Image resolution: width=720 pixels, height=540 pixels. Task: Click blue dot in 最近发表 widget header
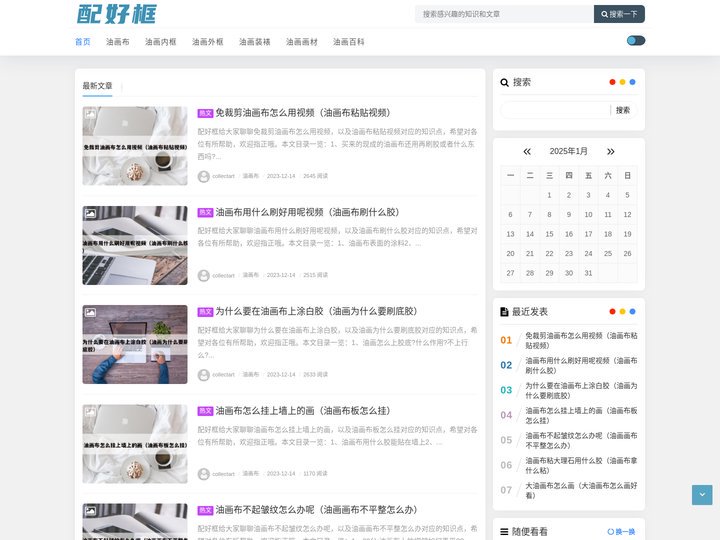[x=632, y=311]
